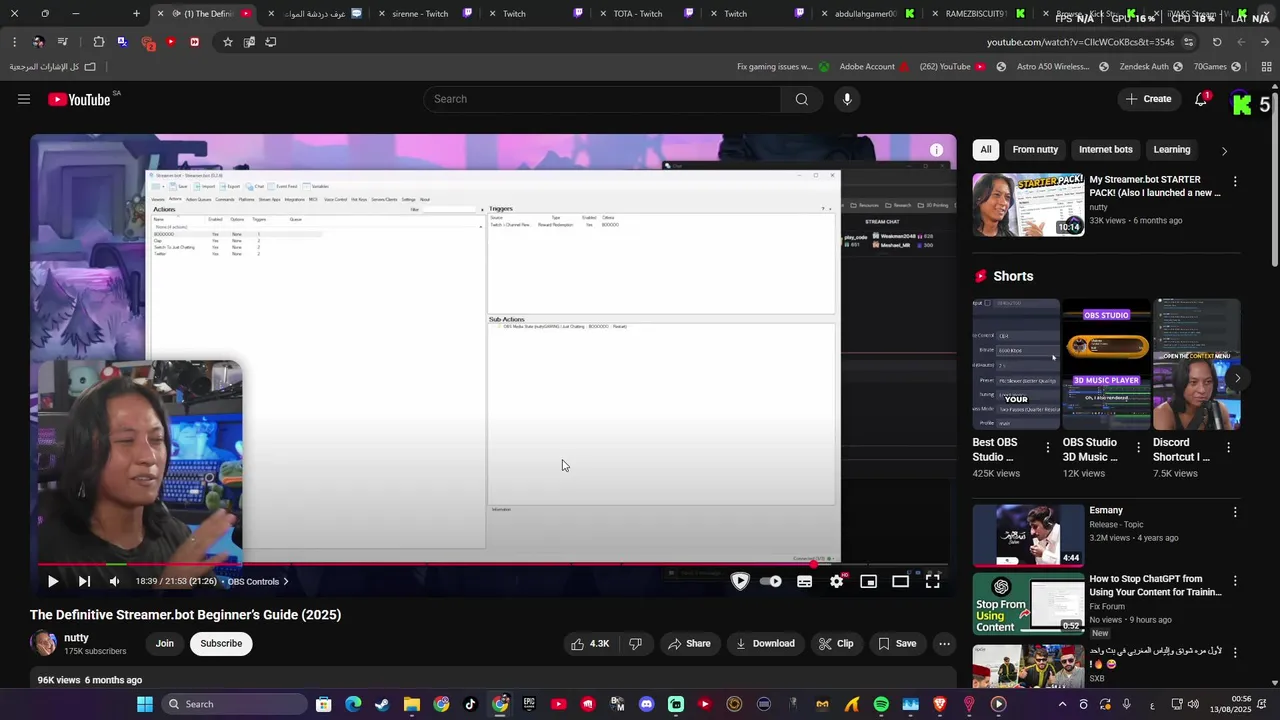
Task: Subscribe to the nutty channel
Action: pos(221,643)
